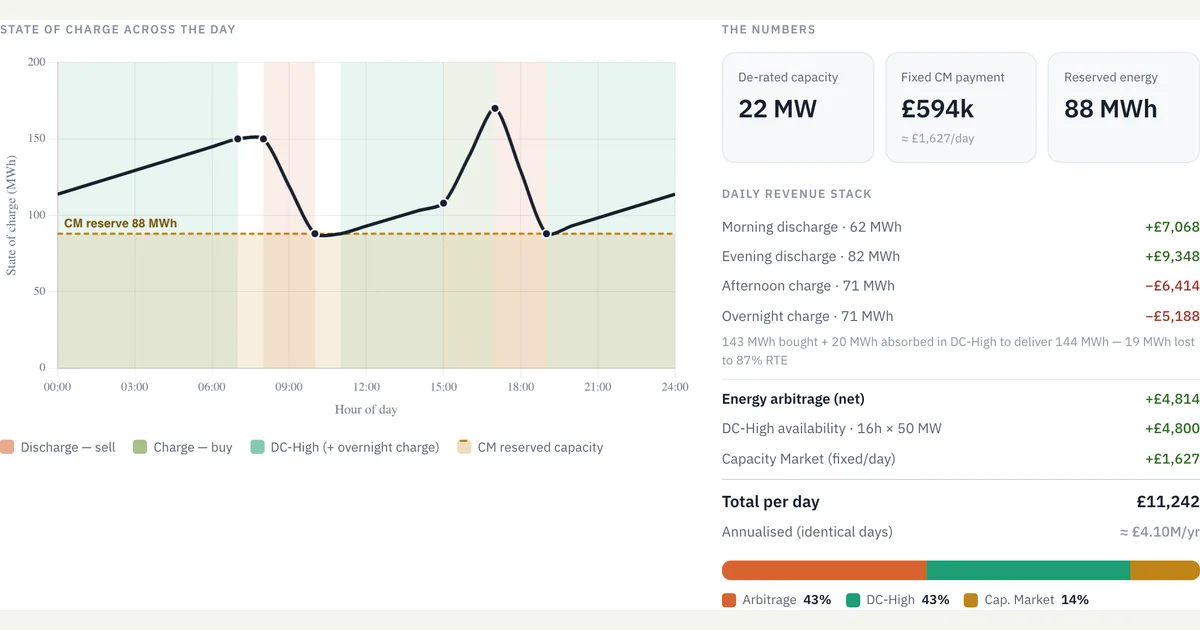Select the Capacity Market fixed/day row
This screenshot has height=630, width=1200.
(960, 459)
